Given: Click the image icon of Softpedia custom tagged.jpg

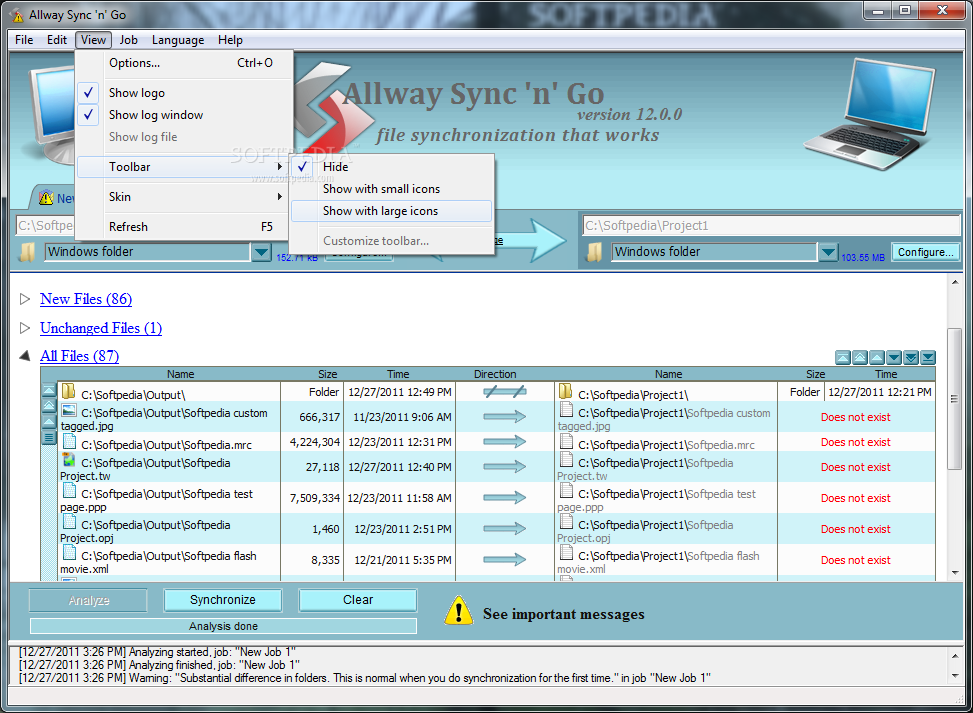Looking at the screenshot, I should pos(69,410).
